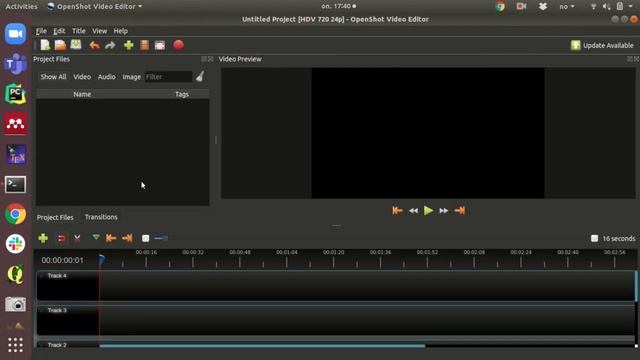Screen dimensions: 640x360
Task: Open the system menu arrow in top bar
Action: pyautogui.click(x=631, y=6)
